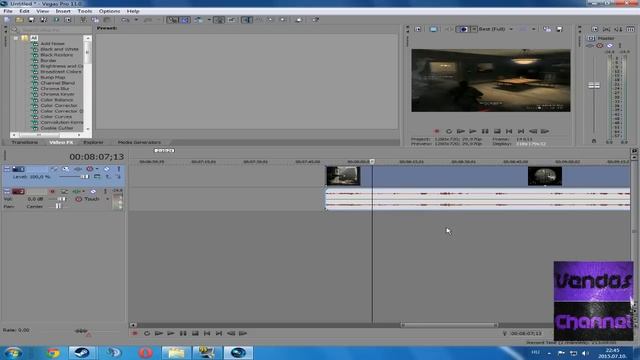Toggle Automatic Crossfades

pos(185,20)
